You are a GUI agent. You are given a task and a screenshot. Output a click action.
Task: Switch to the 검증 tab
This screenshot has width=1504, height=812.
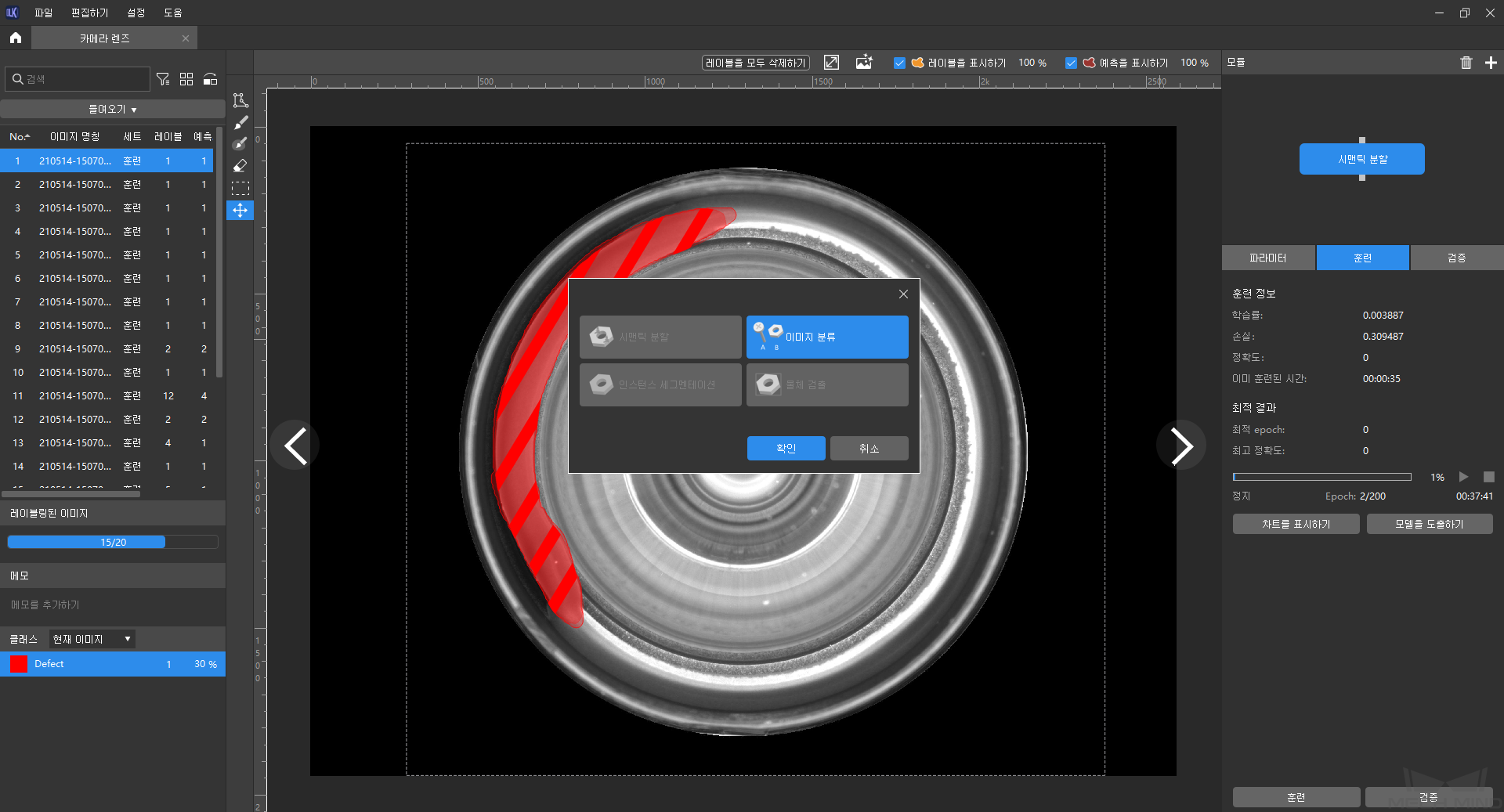pyautogui.click(x=1456, y=258)
